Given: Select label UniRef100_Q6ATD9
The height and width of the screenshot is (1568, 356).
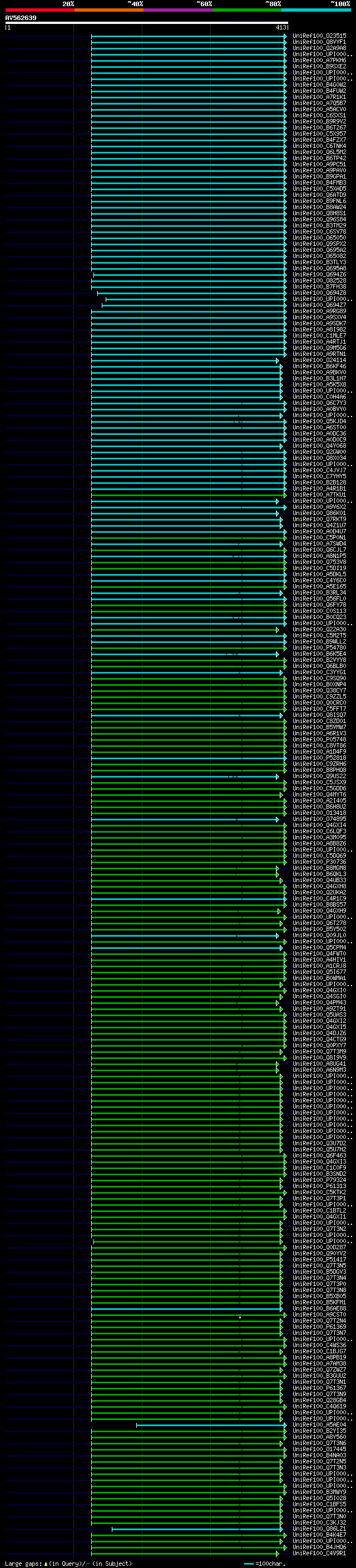Looking at the screenshot, I should tap(319, 195).
